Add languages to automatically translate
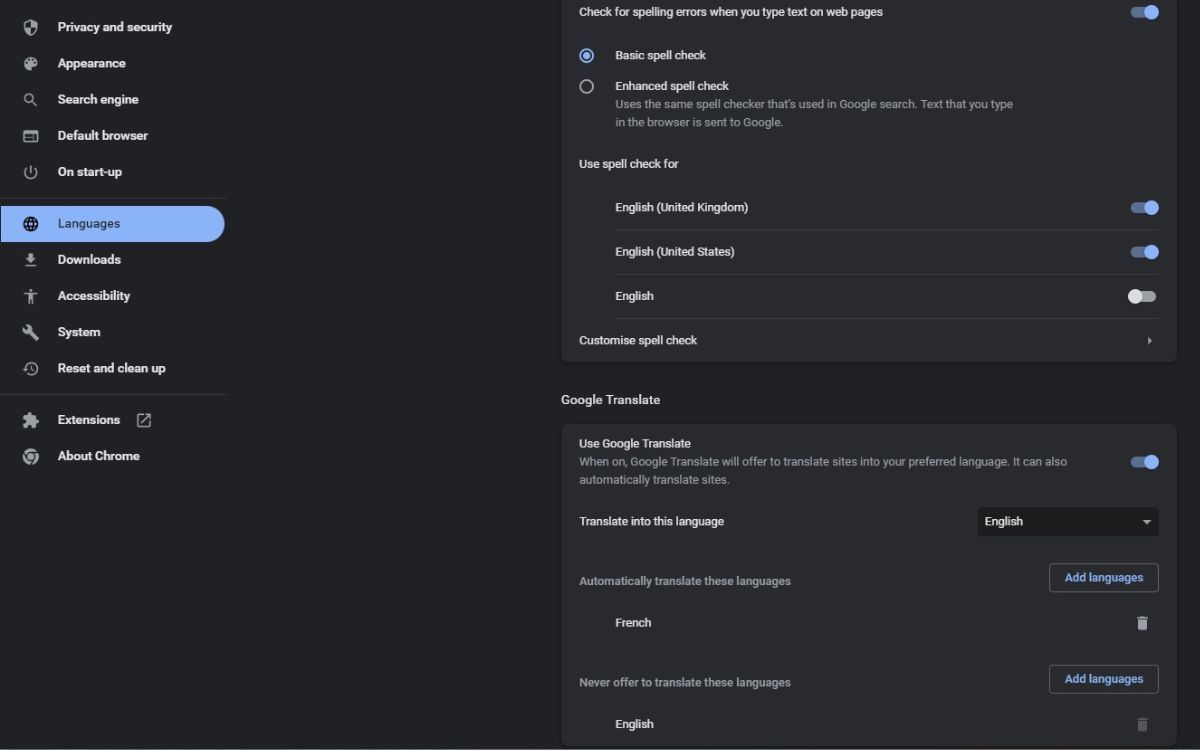1200x750 pixels. (1103, 578)
